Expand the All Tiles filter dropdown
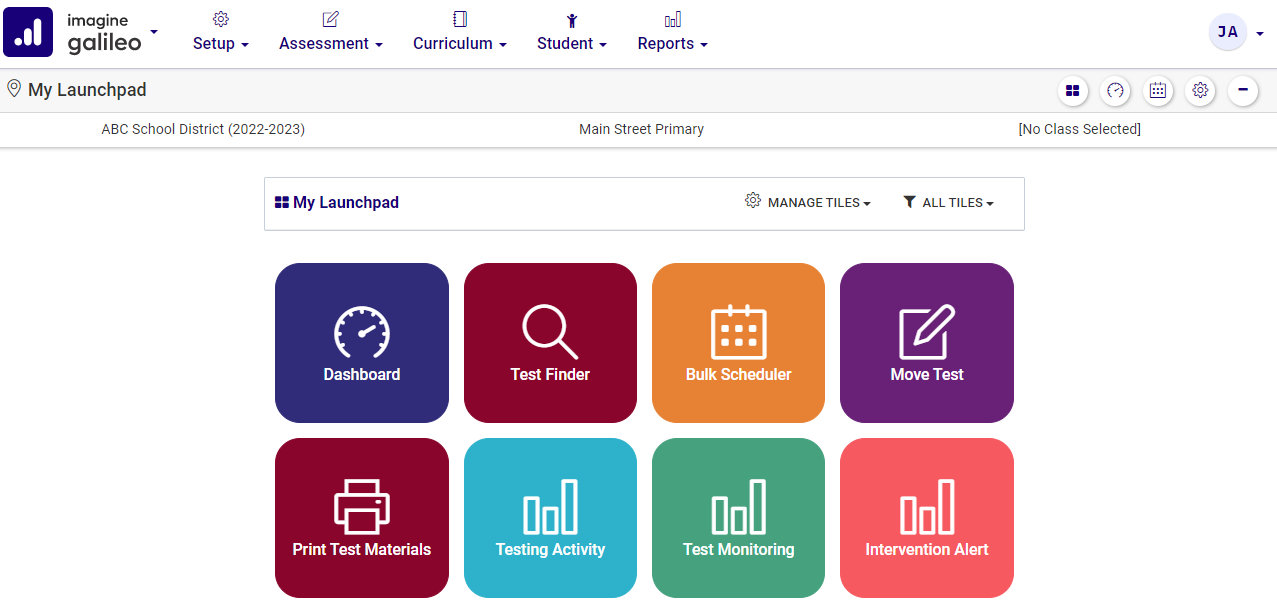1277x605 pixels. coord(948,203)
